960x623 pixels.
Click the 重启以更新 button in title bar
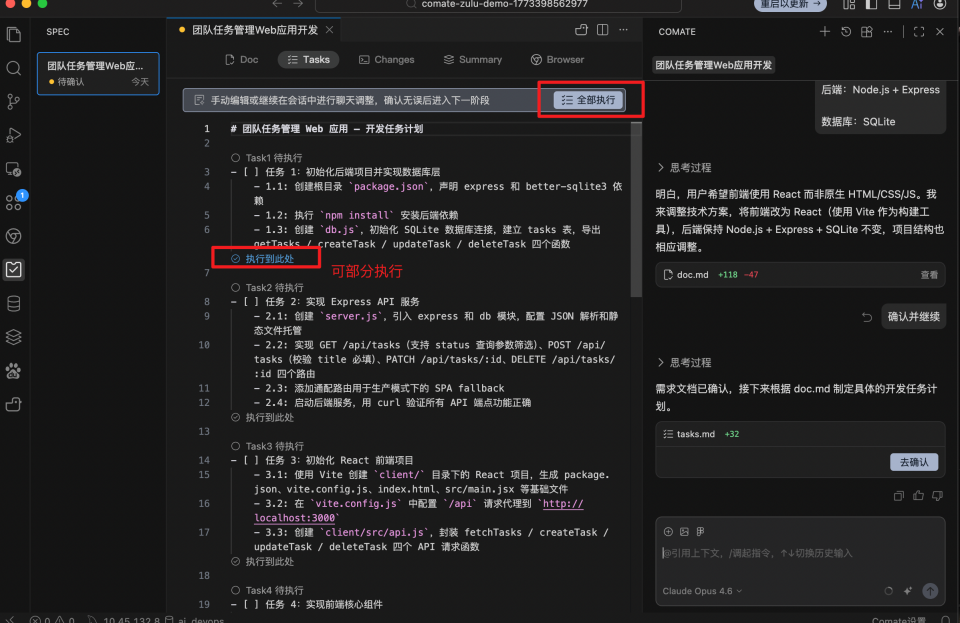[790, 4]
